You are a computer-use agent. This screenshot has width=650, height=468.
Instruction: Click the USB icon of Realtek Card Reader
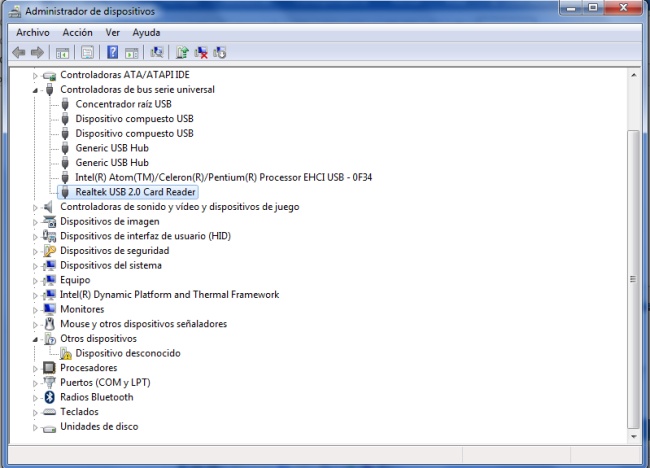tap(65, 192)
